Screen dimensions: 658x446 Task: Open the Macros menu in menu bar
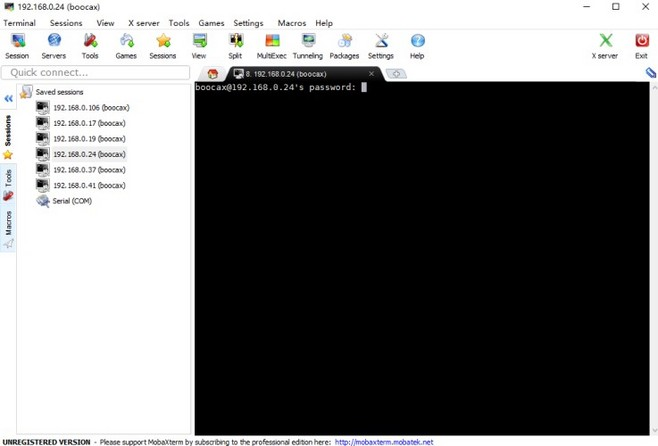[x=292, y=23]
